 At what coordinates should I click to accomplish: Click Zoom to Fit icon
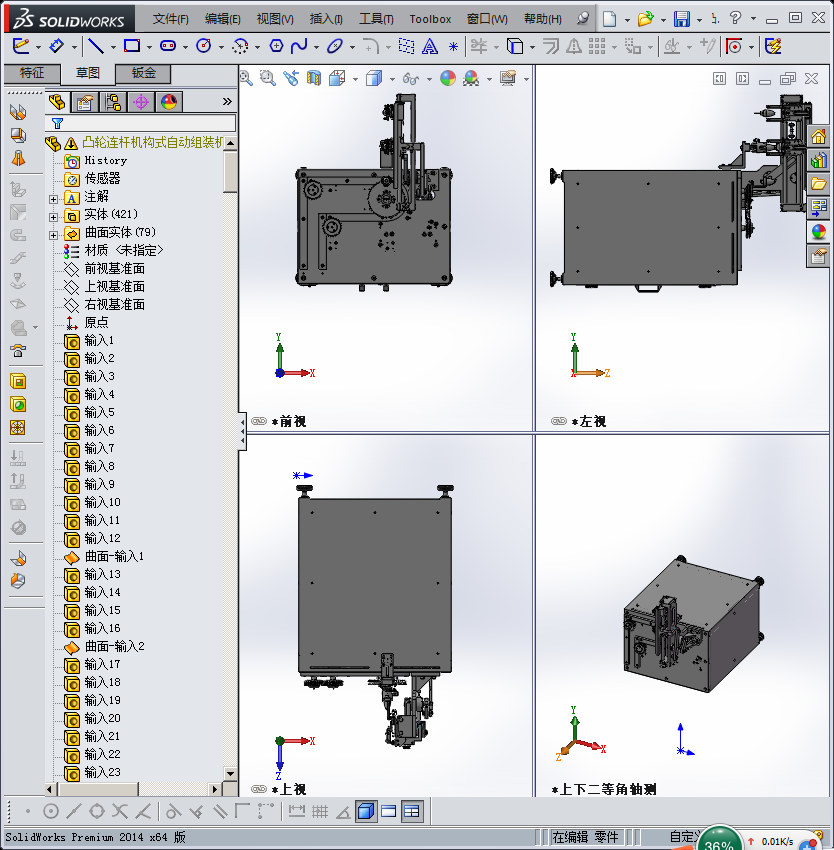click(246, 79)
